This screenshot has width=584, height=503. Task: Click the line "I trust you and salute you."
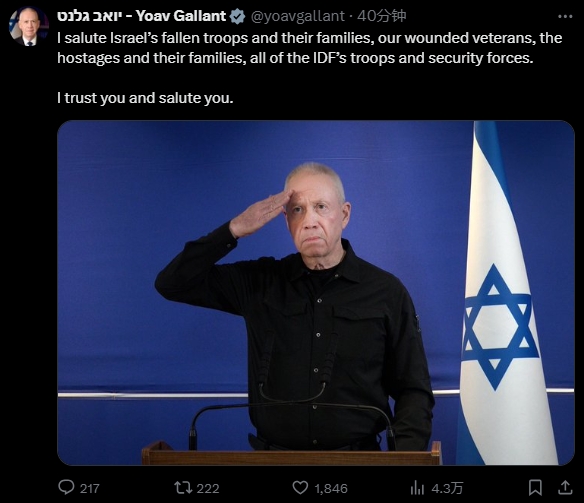145,98
